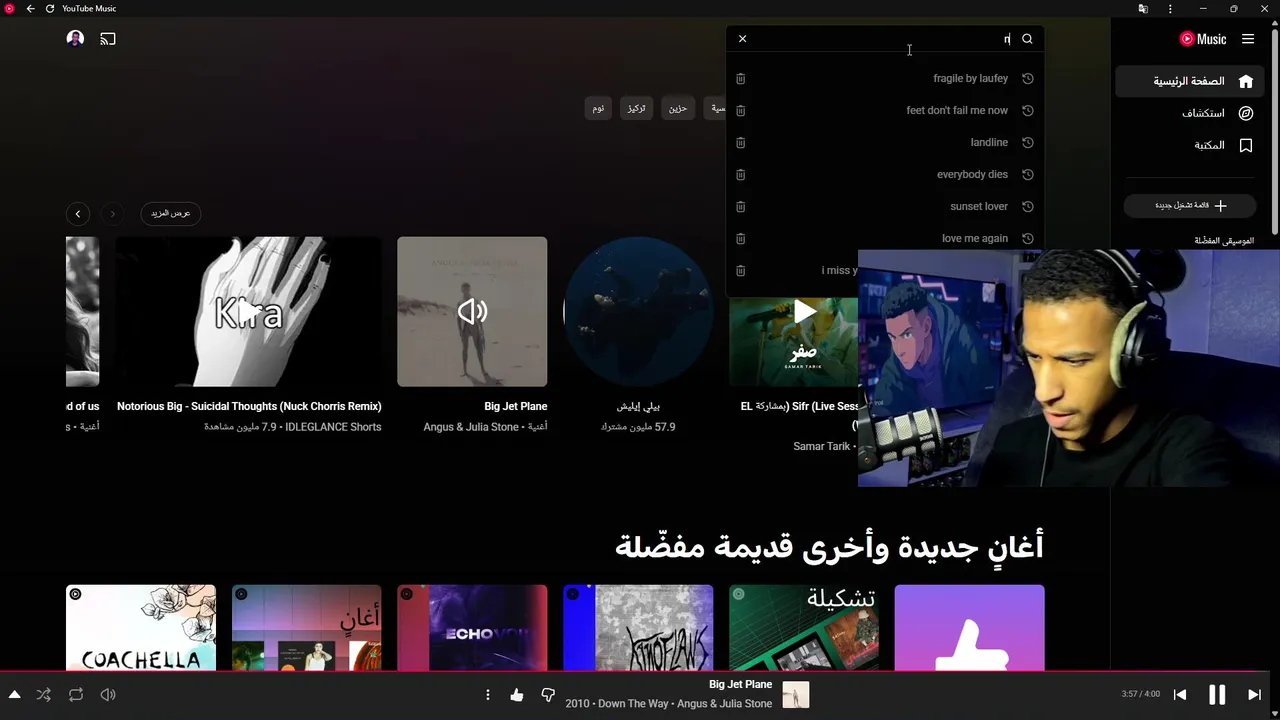Open the تشكيلة mix thumbnail
This screenshot has height=720, width=1280.
tap(804, 628)
